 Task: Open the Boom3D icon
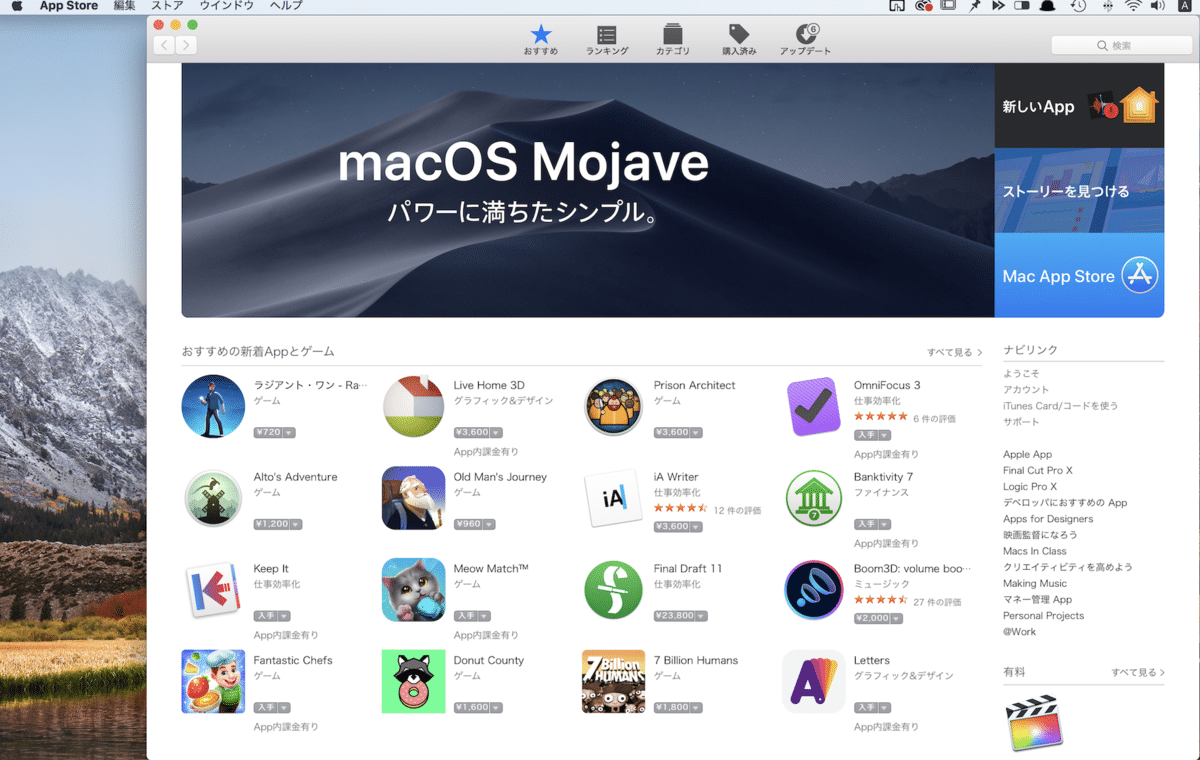814,590
